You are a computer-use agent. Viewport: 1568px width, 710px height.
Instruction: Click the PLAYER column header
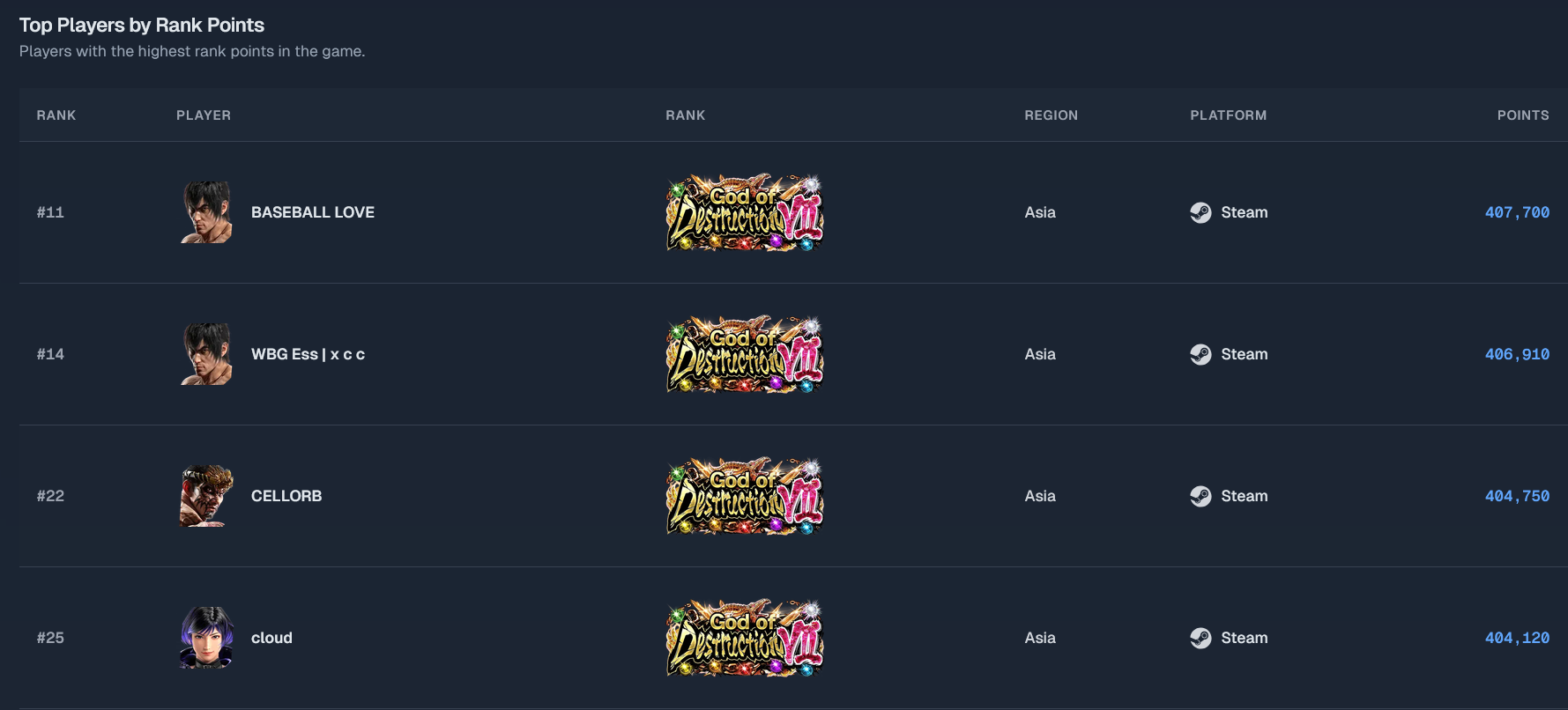click(x=204, y=115)
